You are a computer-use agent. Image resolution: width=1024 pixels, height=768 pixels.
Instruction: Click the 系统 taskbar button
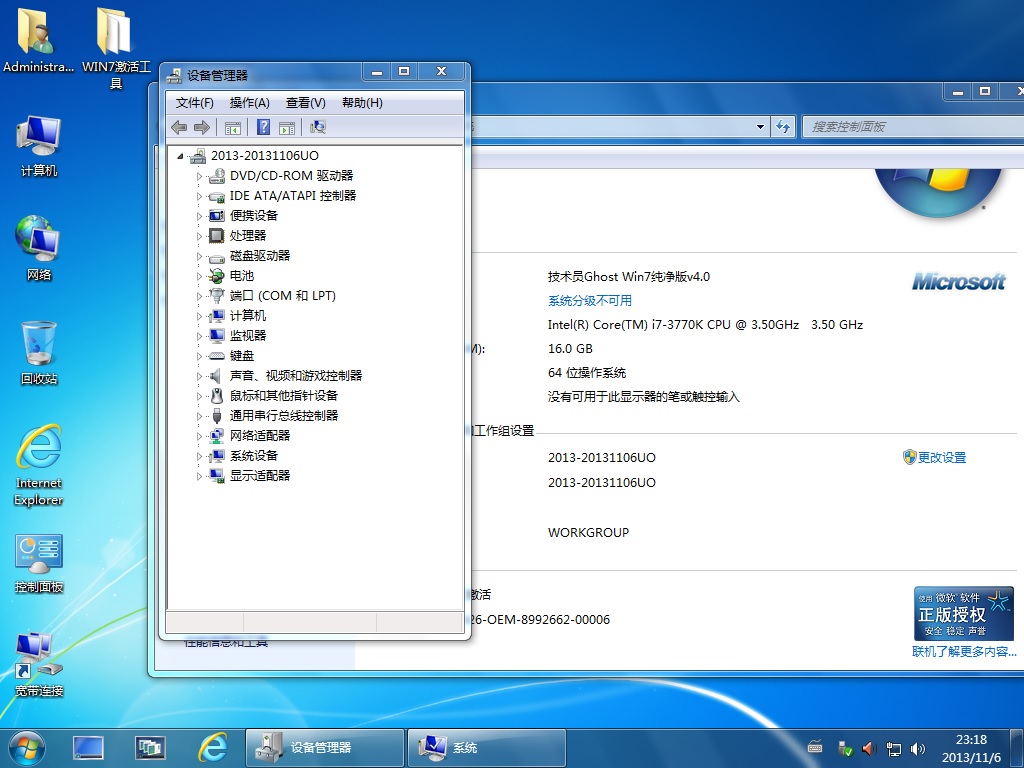(487, 748)
